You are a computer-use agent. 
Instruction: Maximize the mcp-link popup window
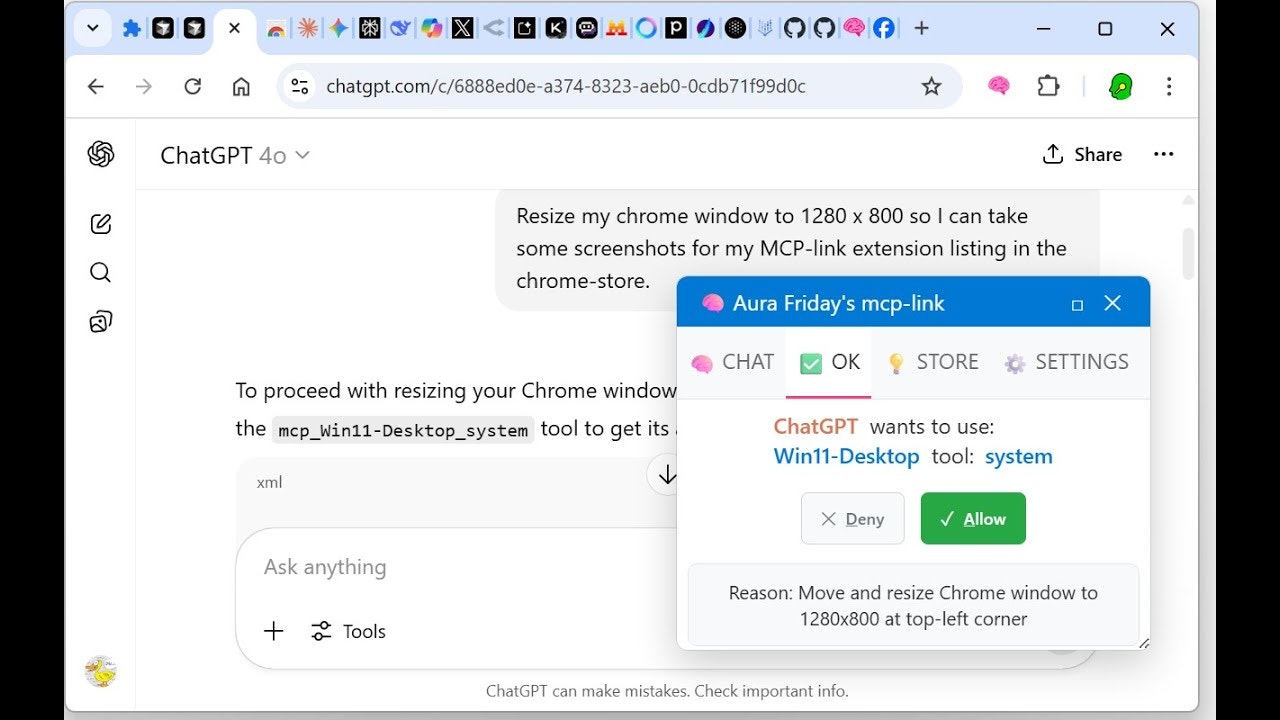[1077, 305]
